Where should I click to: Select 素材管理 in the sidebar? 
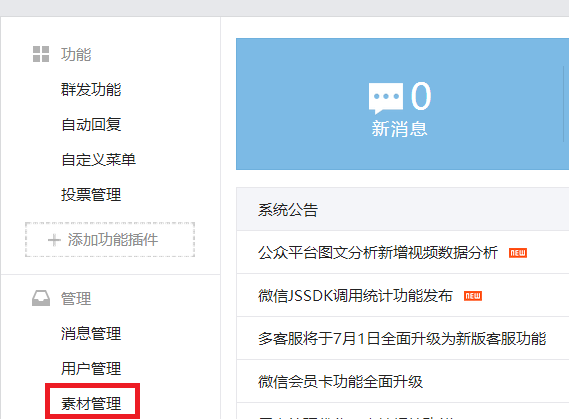[x=91, y=403]
